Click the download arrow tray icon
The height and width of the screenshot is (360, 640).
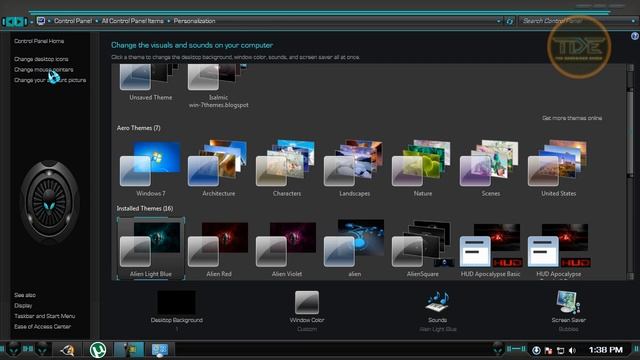536,350
